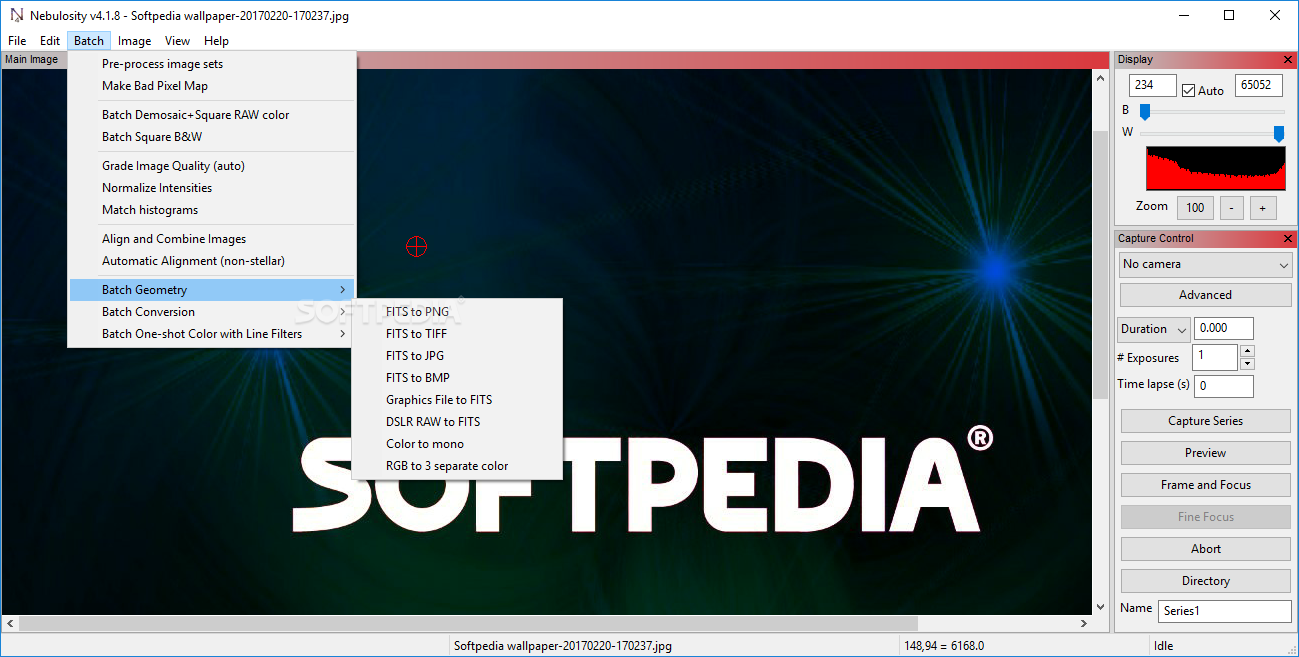Expand the Batch Conversion submenu

[x=211, y=312]
